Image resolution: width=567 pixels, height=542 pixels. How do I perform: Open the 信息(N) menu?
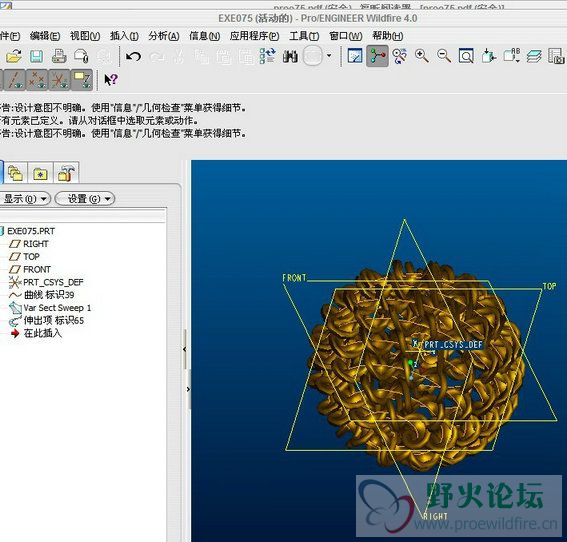[x=204, y=36]
